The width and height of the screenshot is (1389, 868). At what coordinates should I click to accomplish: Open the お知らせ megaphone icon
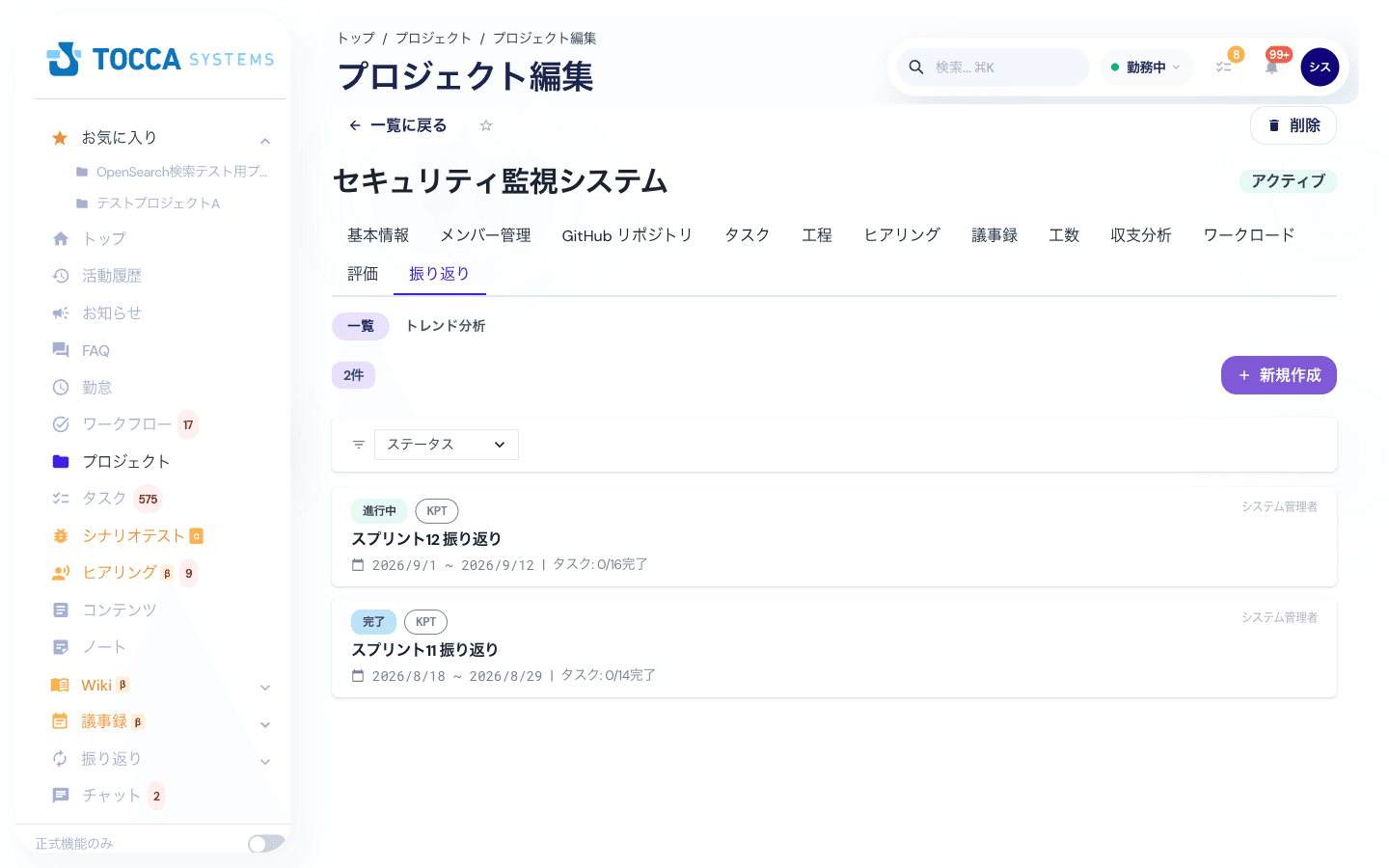click(x=61, y=313)
